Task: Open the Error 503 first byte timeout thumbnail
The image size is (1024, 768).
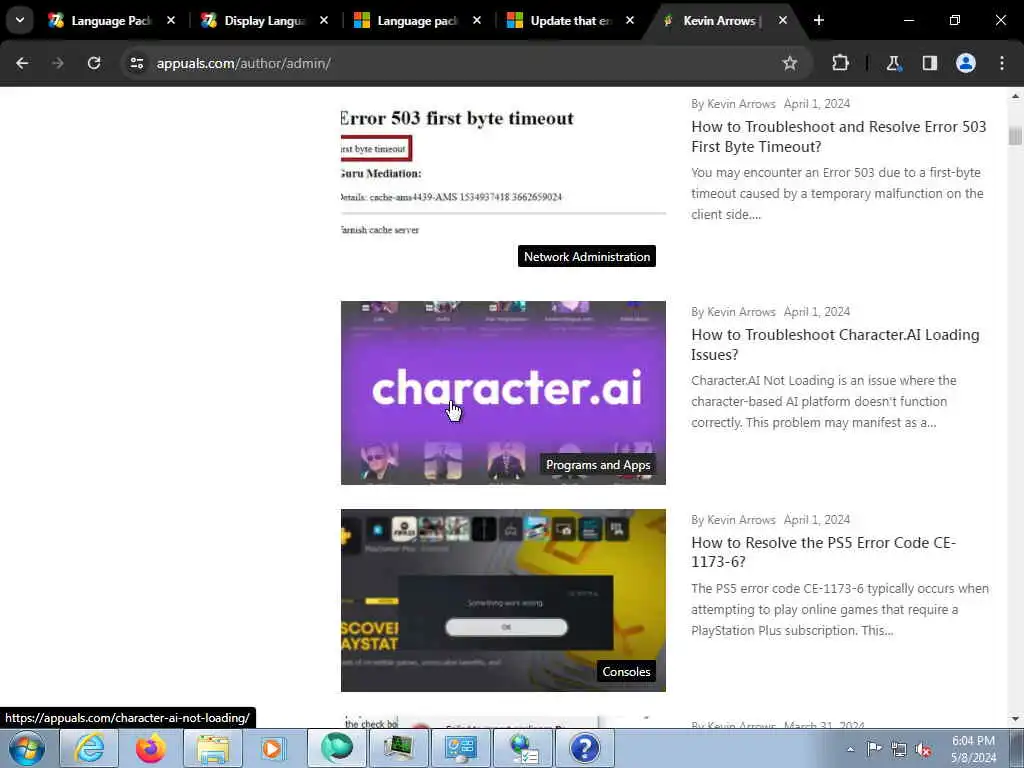Action: [x=503, y=185]
